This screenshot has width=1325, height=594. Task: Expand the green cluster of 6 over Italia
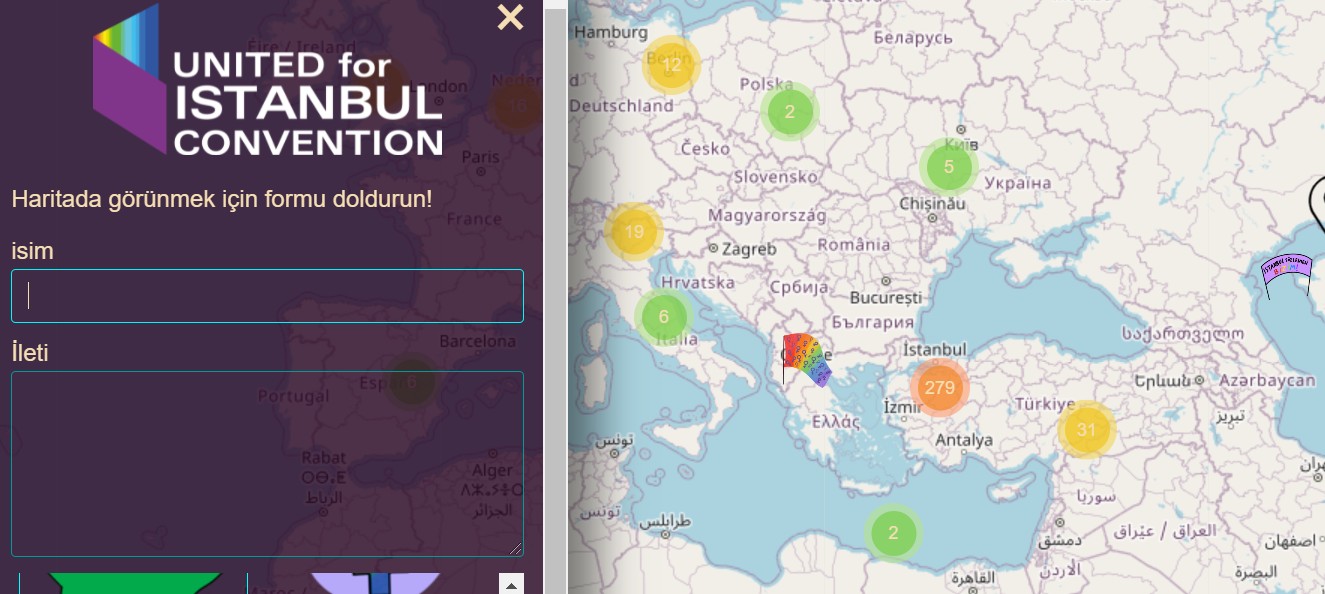(x=663, y=318)
